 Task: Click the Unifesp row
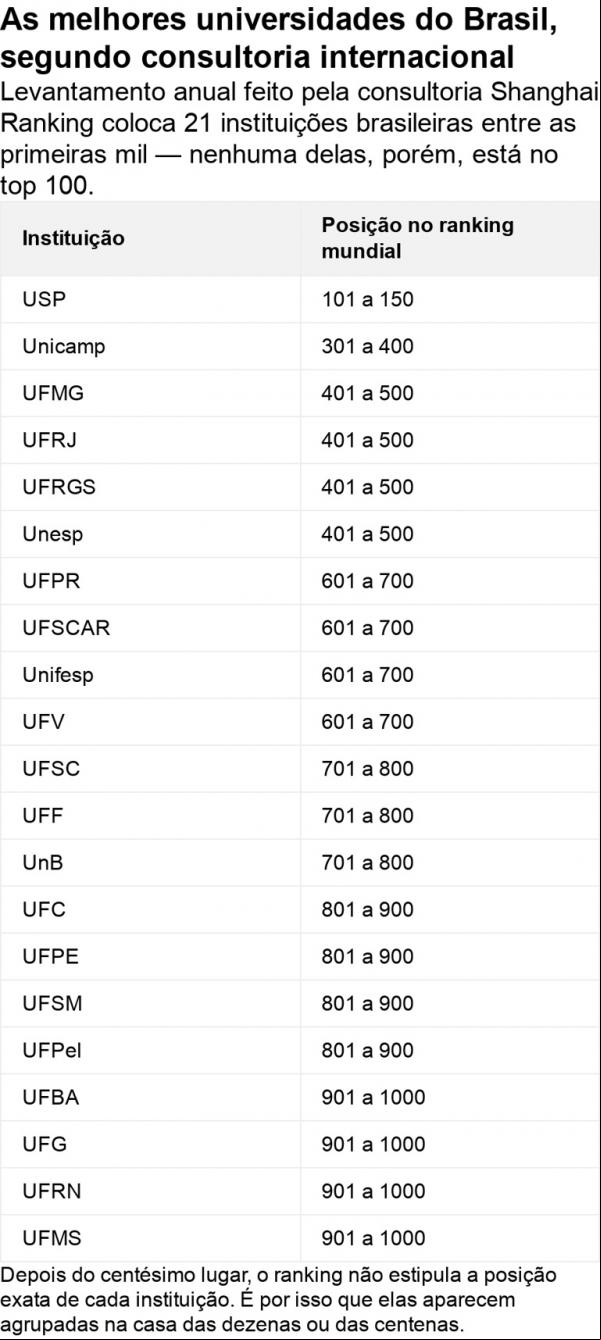300,675
